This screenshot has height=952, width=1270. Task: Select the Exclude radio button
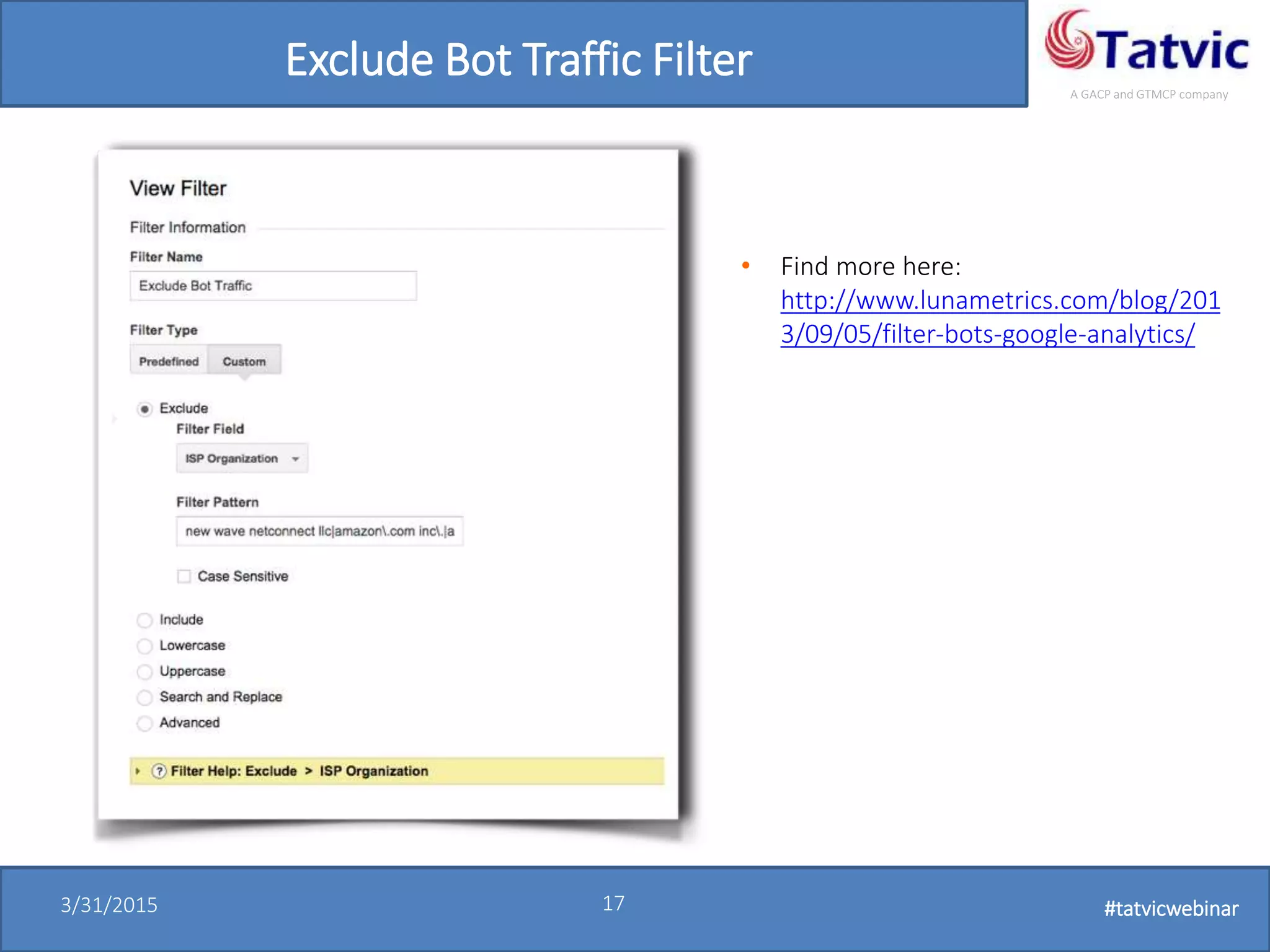[x=144, y=409]
